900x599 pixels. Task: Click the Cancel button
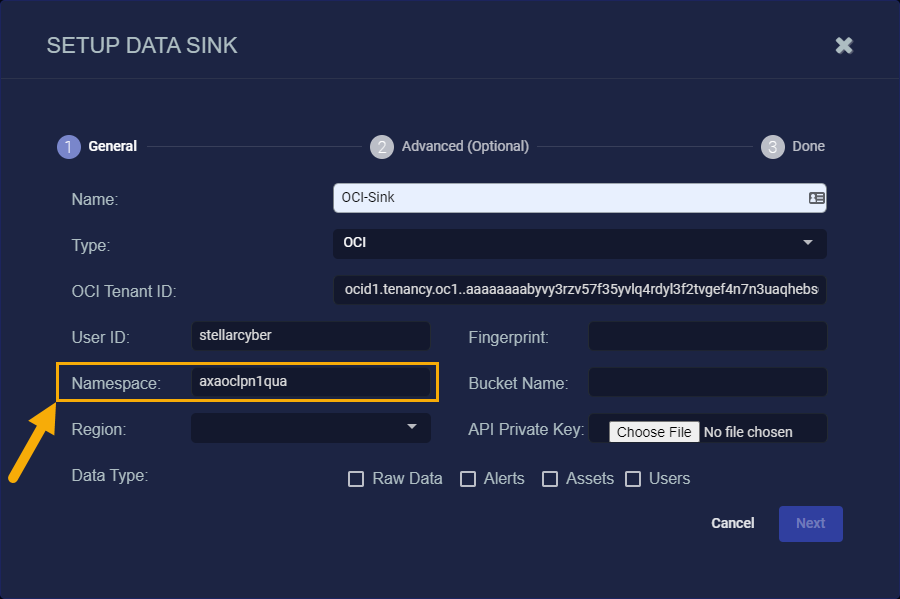click(732, 523)
